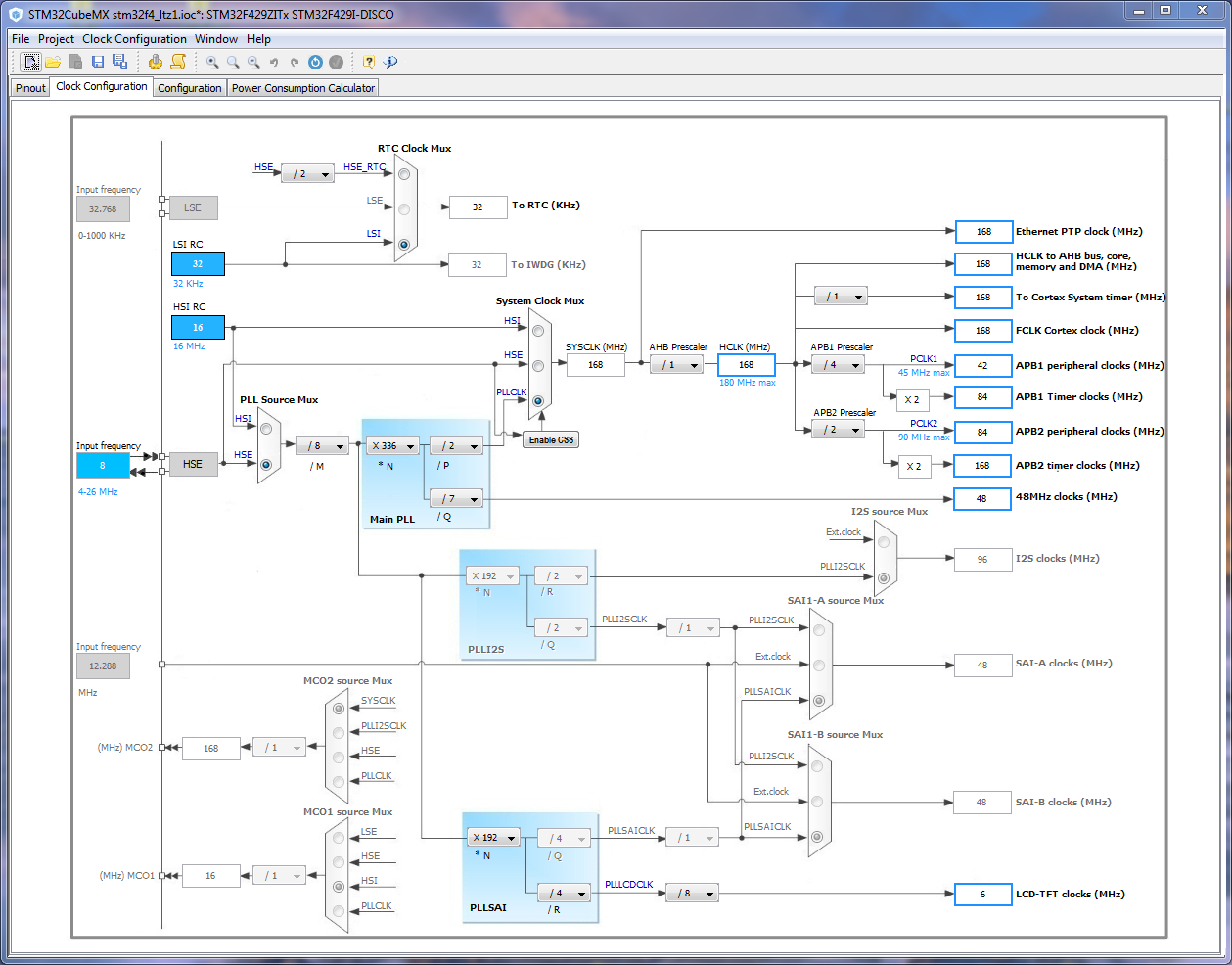The image size is (1232, 965).
Task: Open the Clock Configuration menu
Action: point(134,39)
